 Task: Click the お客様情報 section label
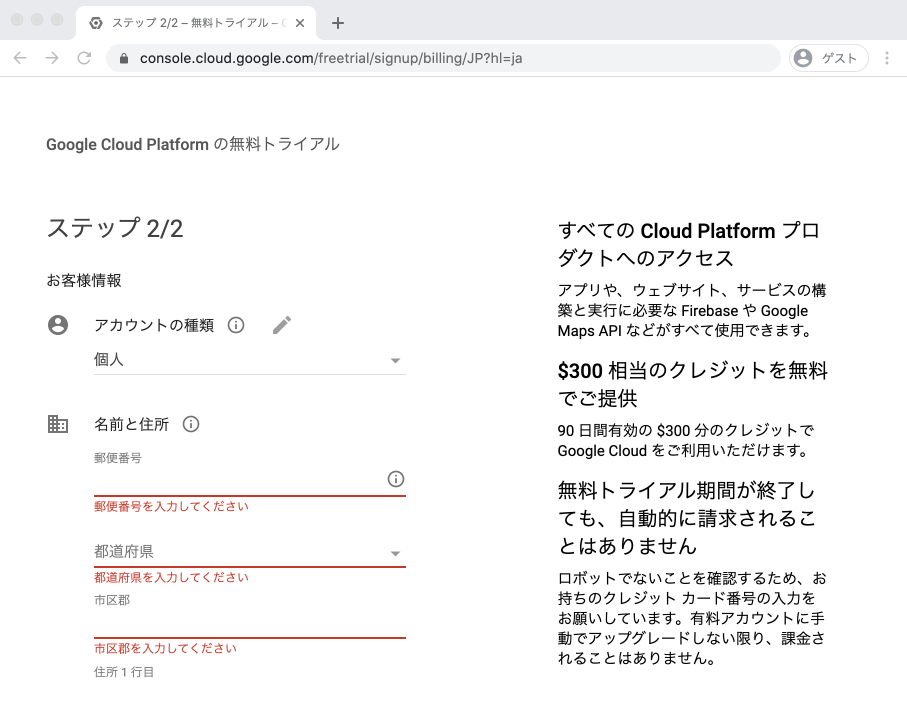point(84,280)
